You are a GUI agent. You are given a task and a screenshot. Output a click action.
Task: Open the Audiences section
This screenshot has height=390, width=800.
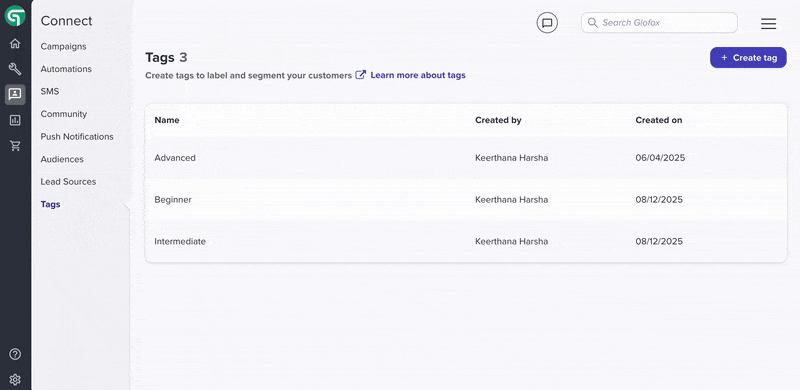pos(62,159)
